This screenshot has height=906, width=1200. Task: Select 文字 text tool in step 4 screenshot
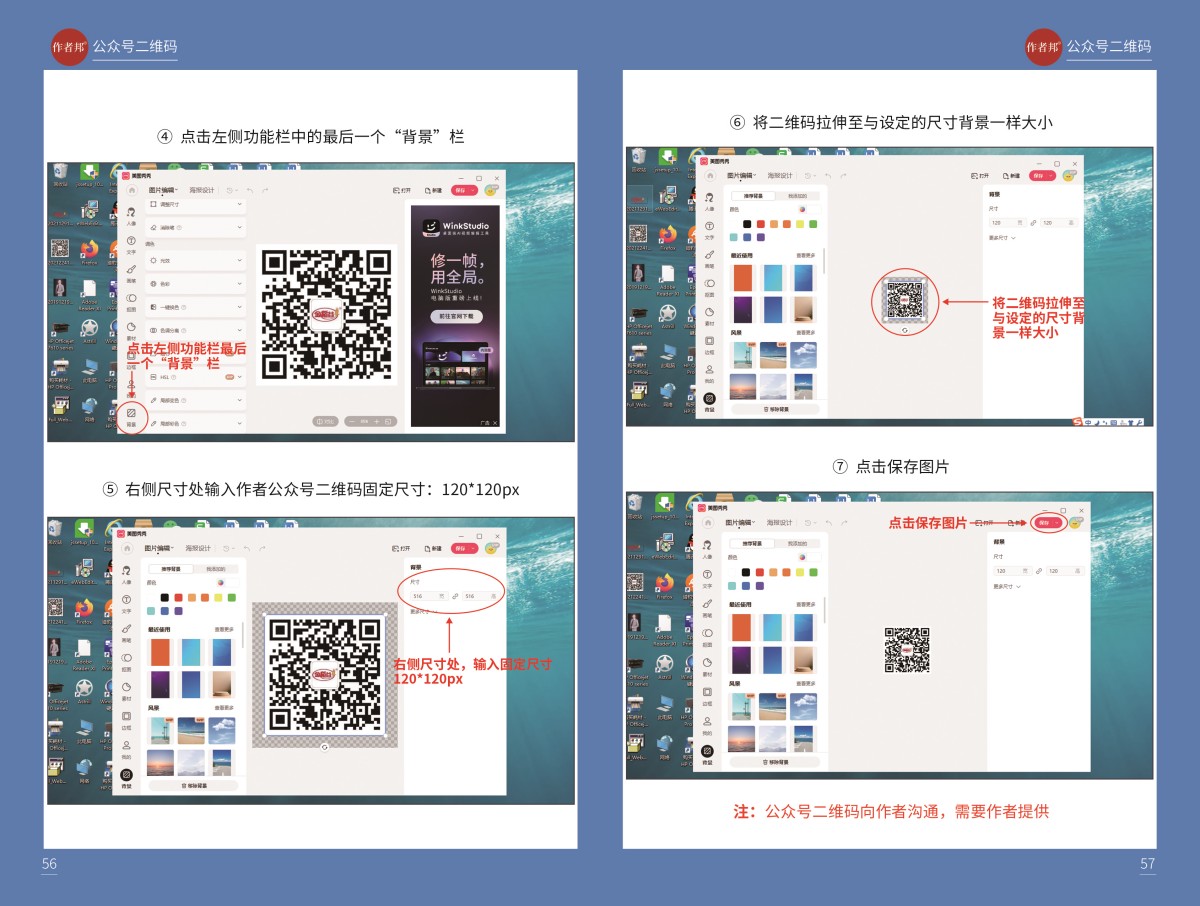(x=131, y=241)
